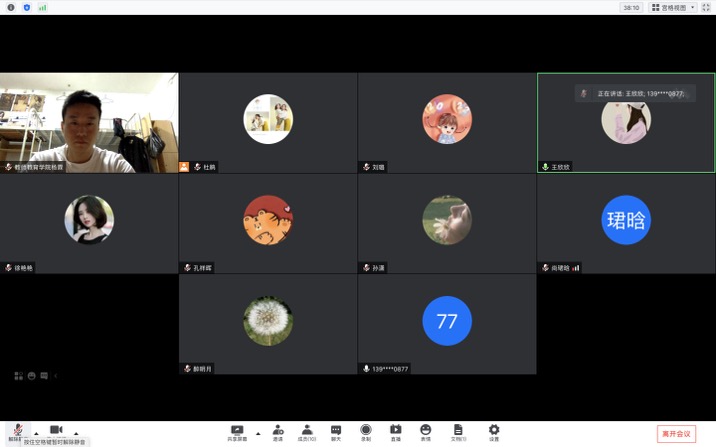Unmute the microphone in bottom toolbar

click(17, 430)
